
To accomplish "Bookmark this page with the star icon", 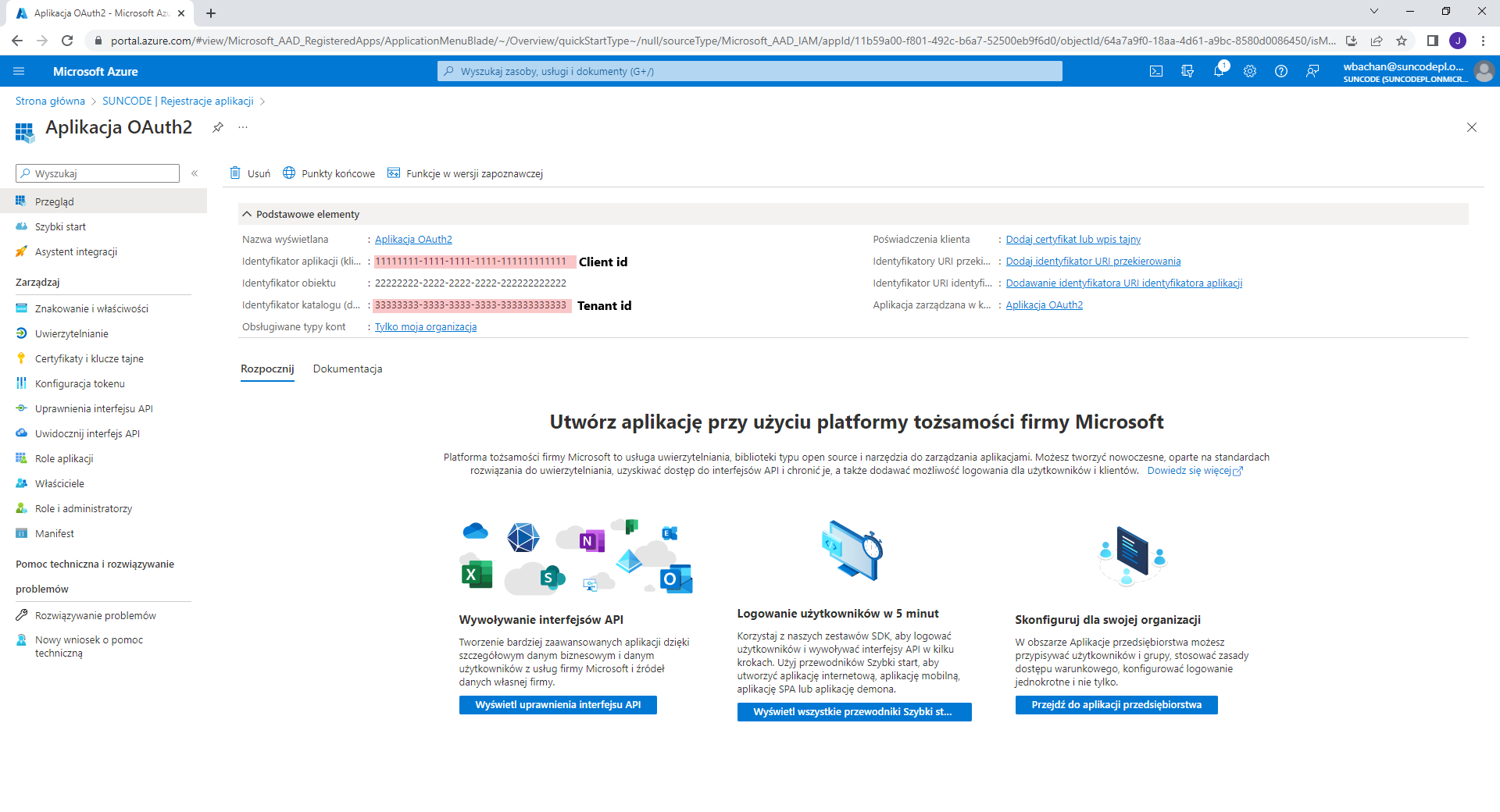I will (x=1402, y=41).
